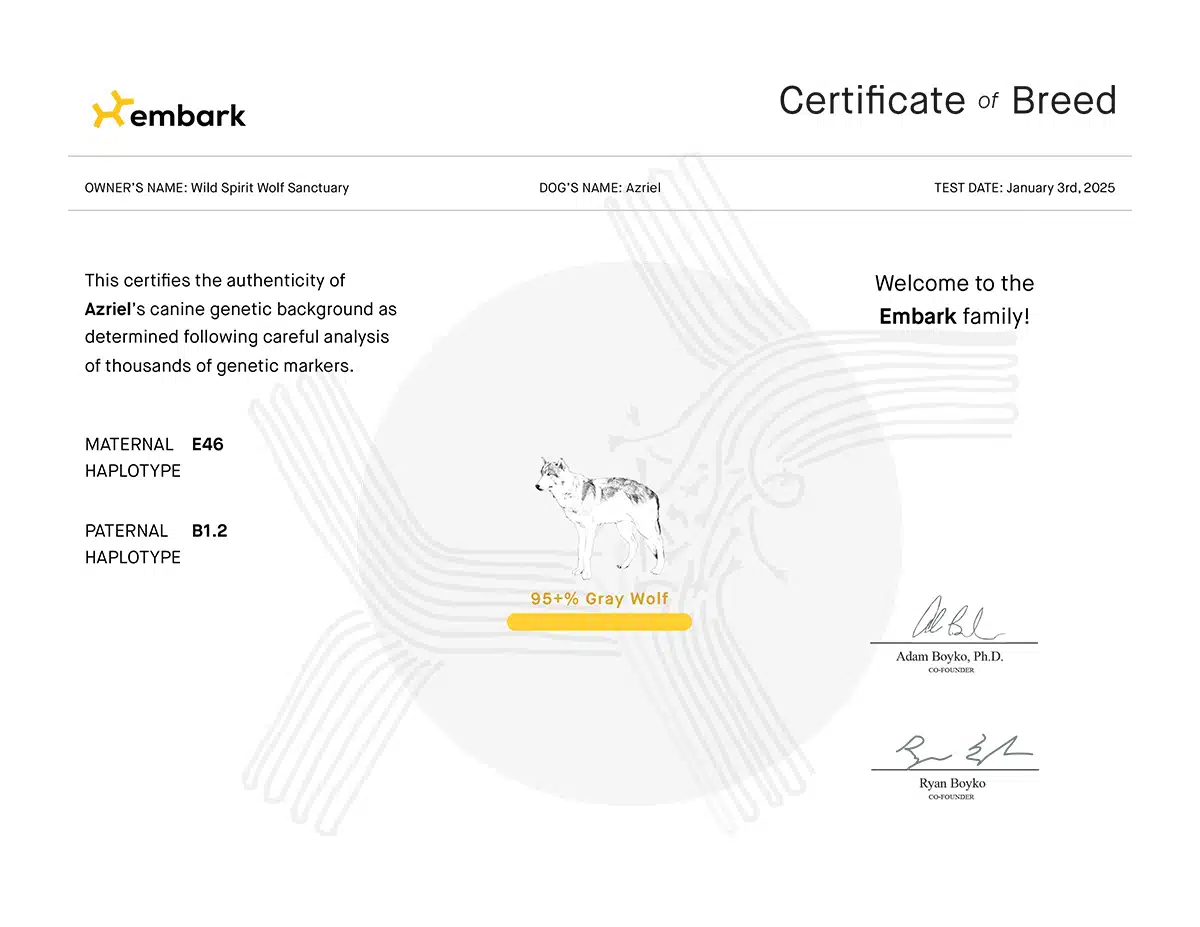Click bold Embark in "Embark family!"
Screen dimensions: 1200x927
point(917,317)
